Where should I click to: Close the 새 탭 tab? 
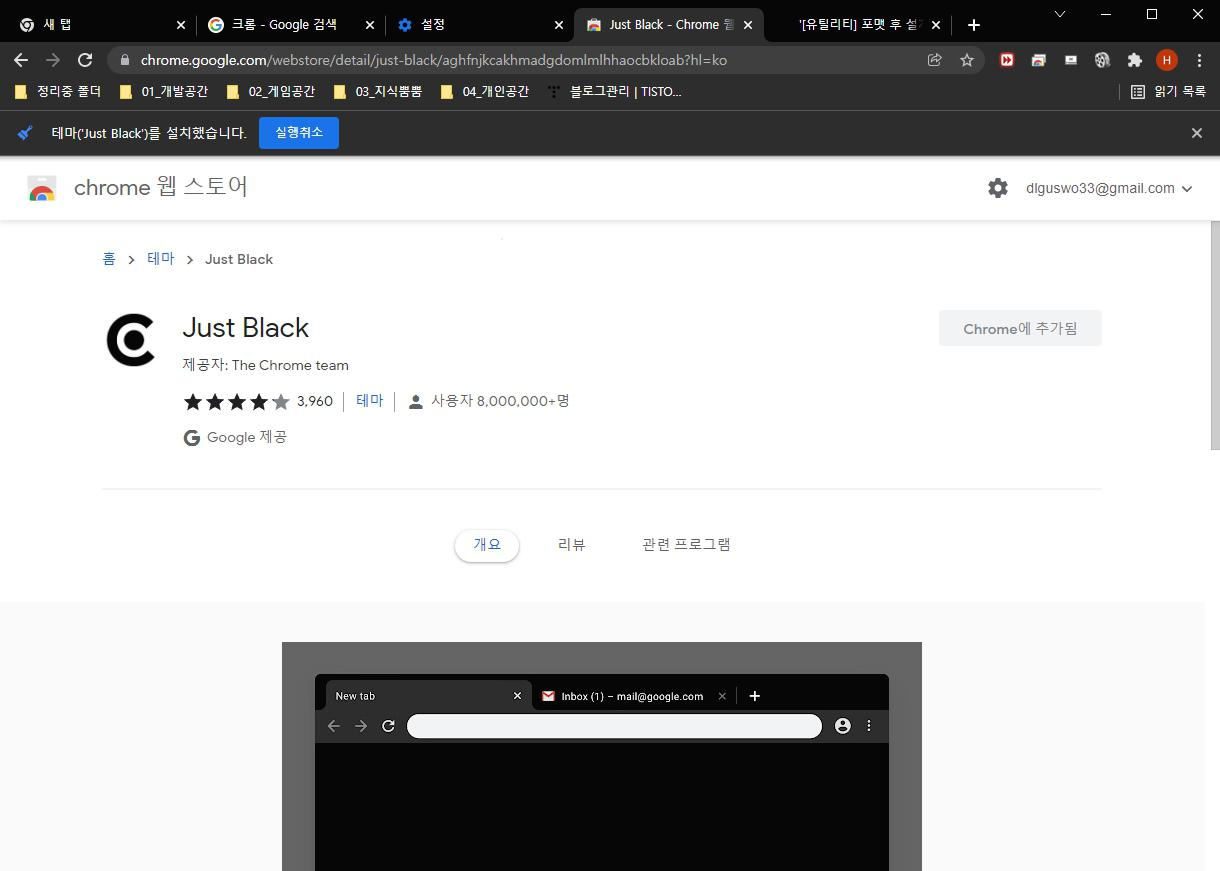click(181, 25)
